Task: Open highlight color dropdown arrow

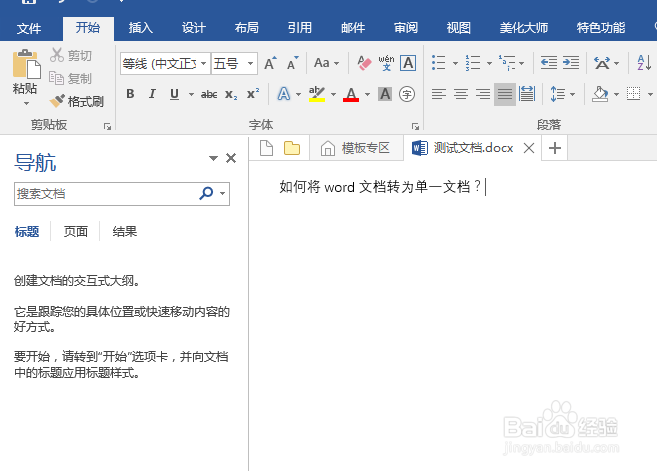Action: coord(334,94)
